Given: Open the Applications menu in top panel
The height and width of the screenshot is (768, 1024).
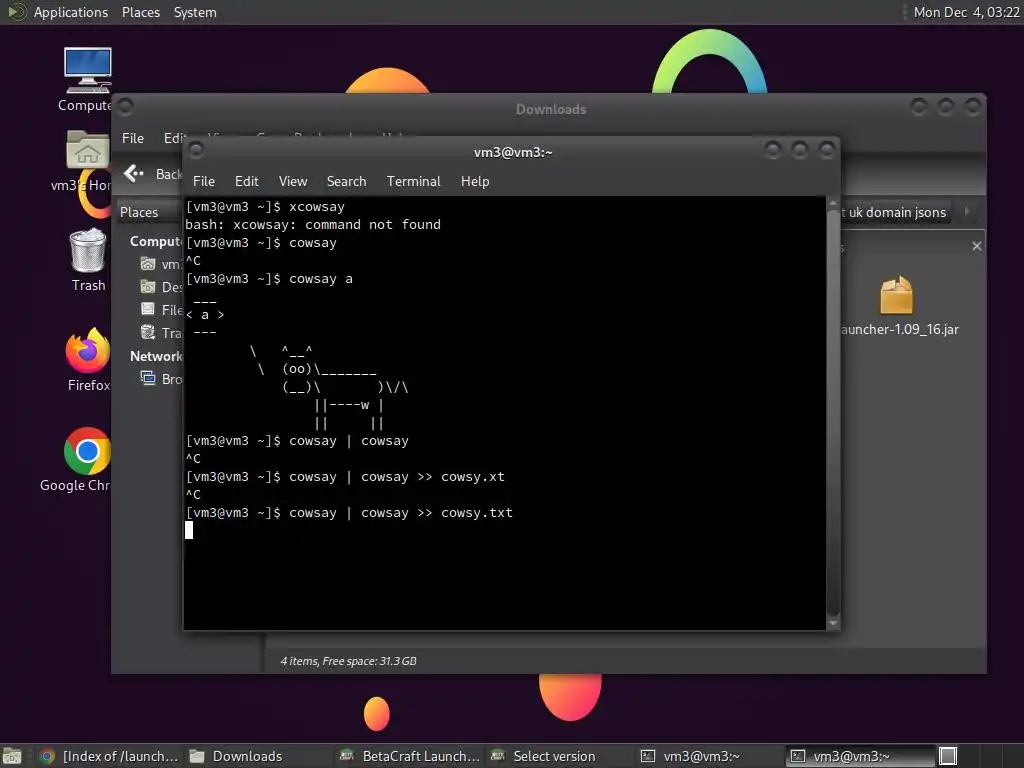Looking at the screenshot, I should pos(71,12).
